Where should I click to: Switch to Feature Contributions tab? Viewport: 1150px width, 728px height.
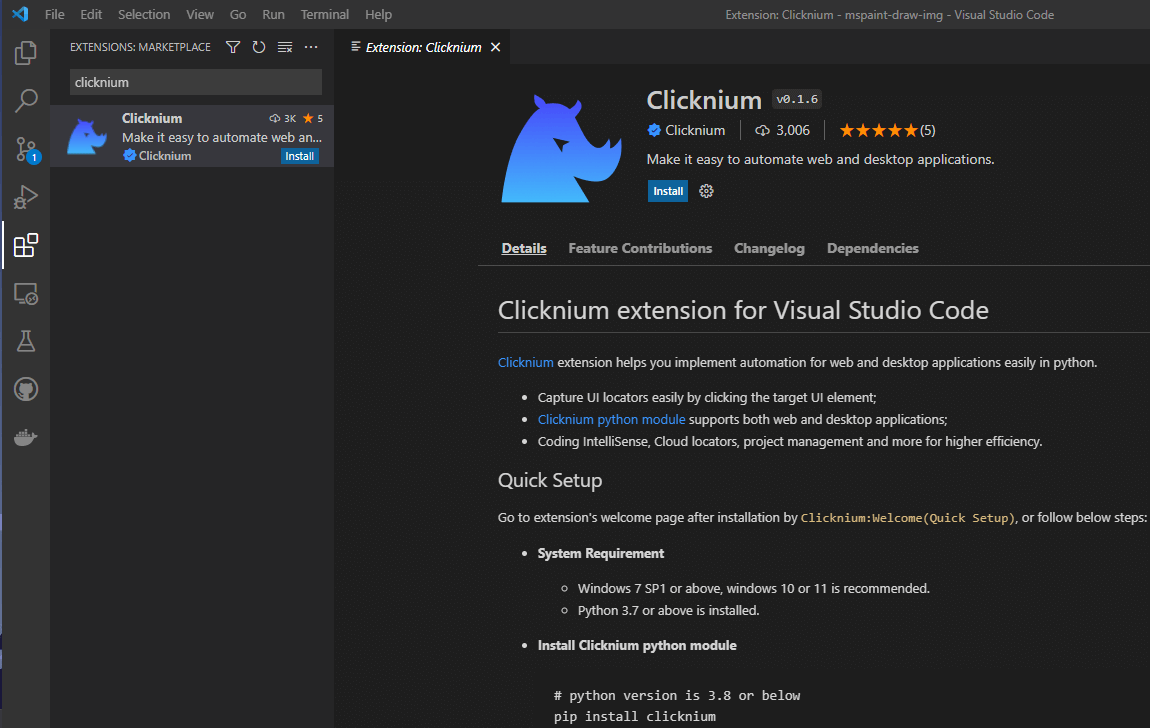pyautogui.click(x=640, y=249)
